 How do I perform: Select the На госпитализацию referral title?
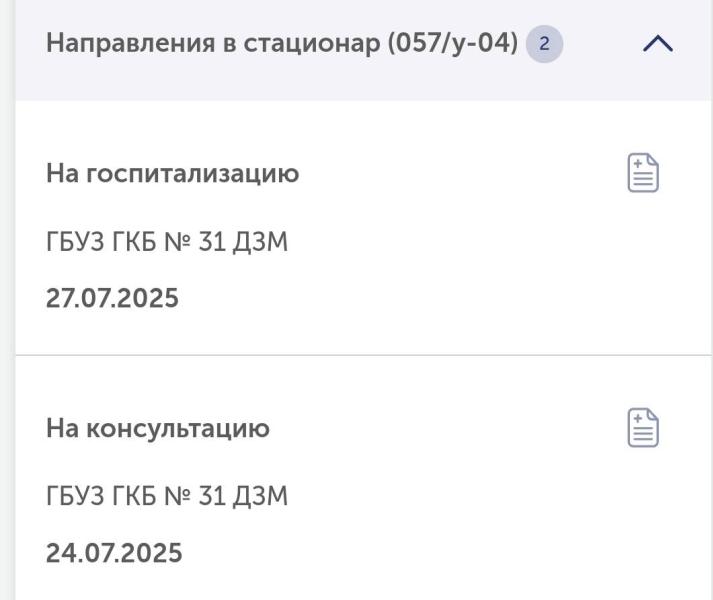point(172,173)
